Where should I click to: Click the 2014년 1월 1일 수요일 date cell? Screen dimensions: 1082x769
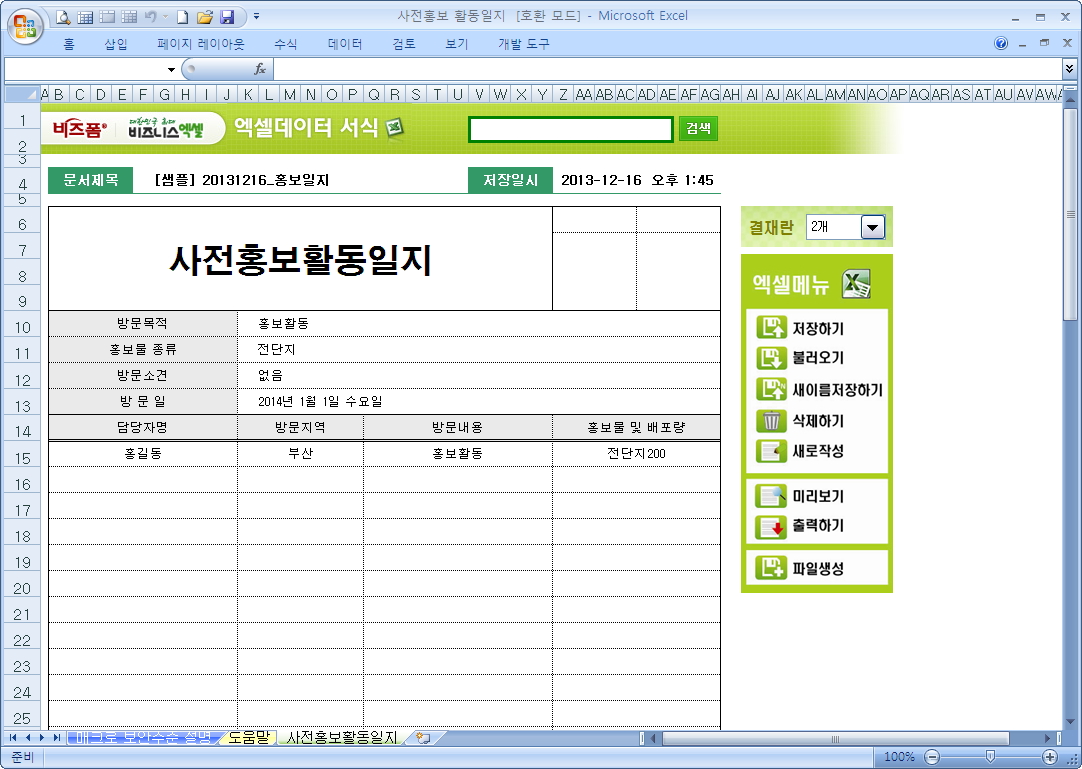478,402
